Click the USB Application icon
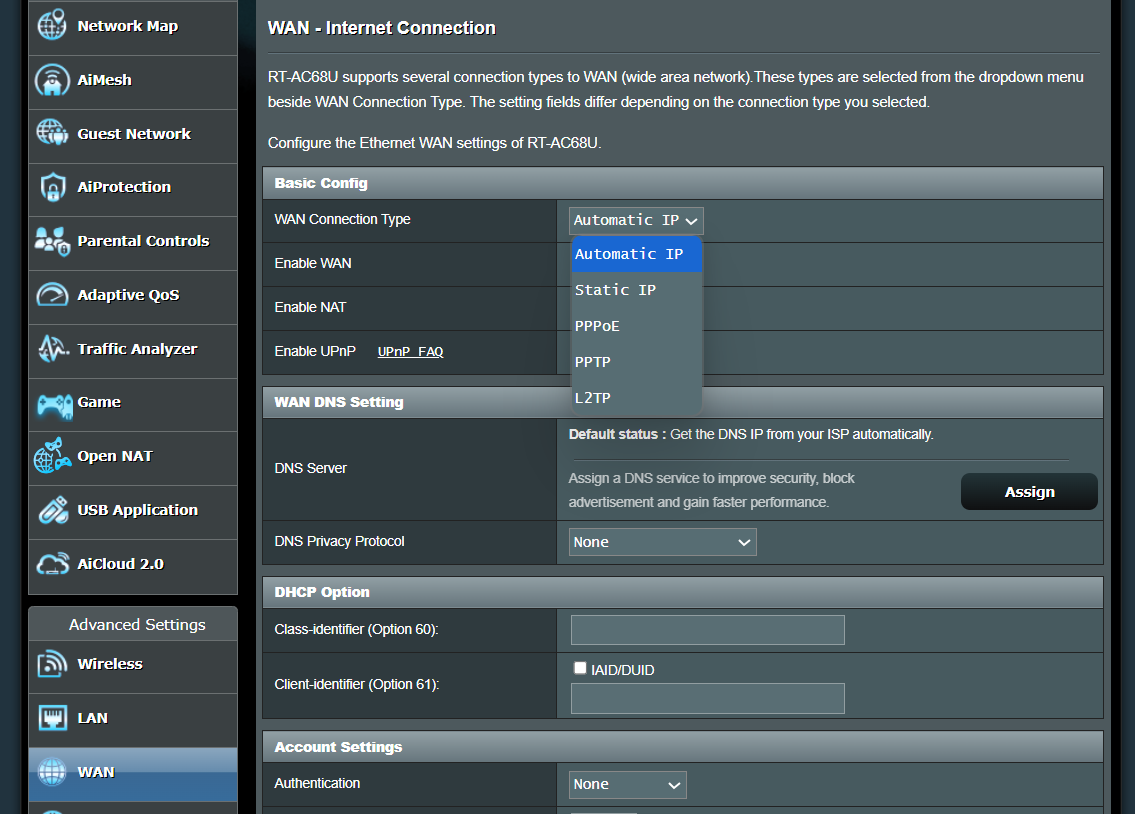Viewport: 1135px width, 814px height. pos(53,510)
